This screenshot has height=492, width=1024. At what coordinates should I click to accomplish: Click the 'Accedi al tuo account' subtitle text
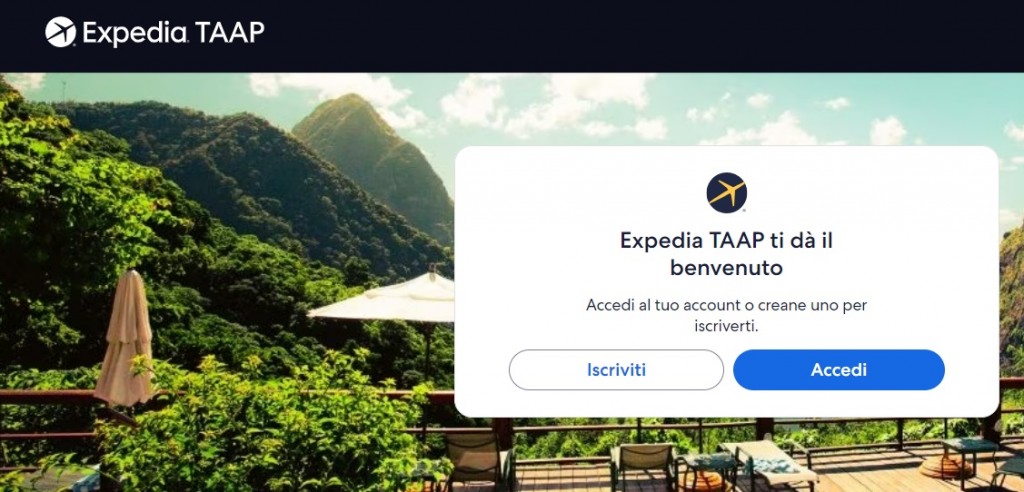(x=726, y=316)
